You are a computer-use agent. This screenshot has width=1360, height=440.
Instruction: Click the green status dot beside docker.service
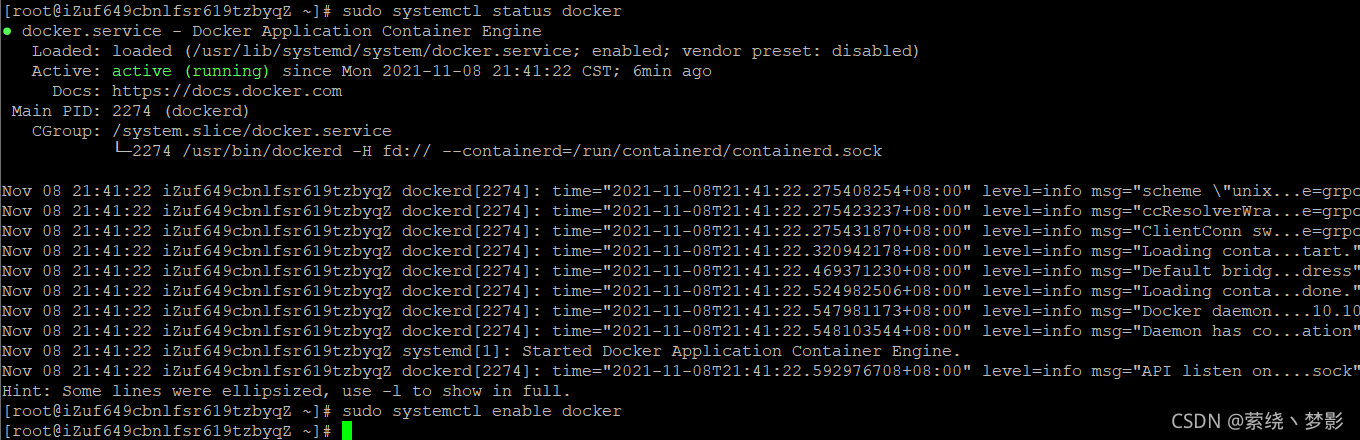click(7, 31)
